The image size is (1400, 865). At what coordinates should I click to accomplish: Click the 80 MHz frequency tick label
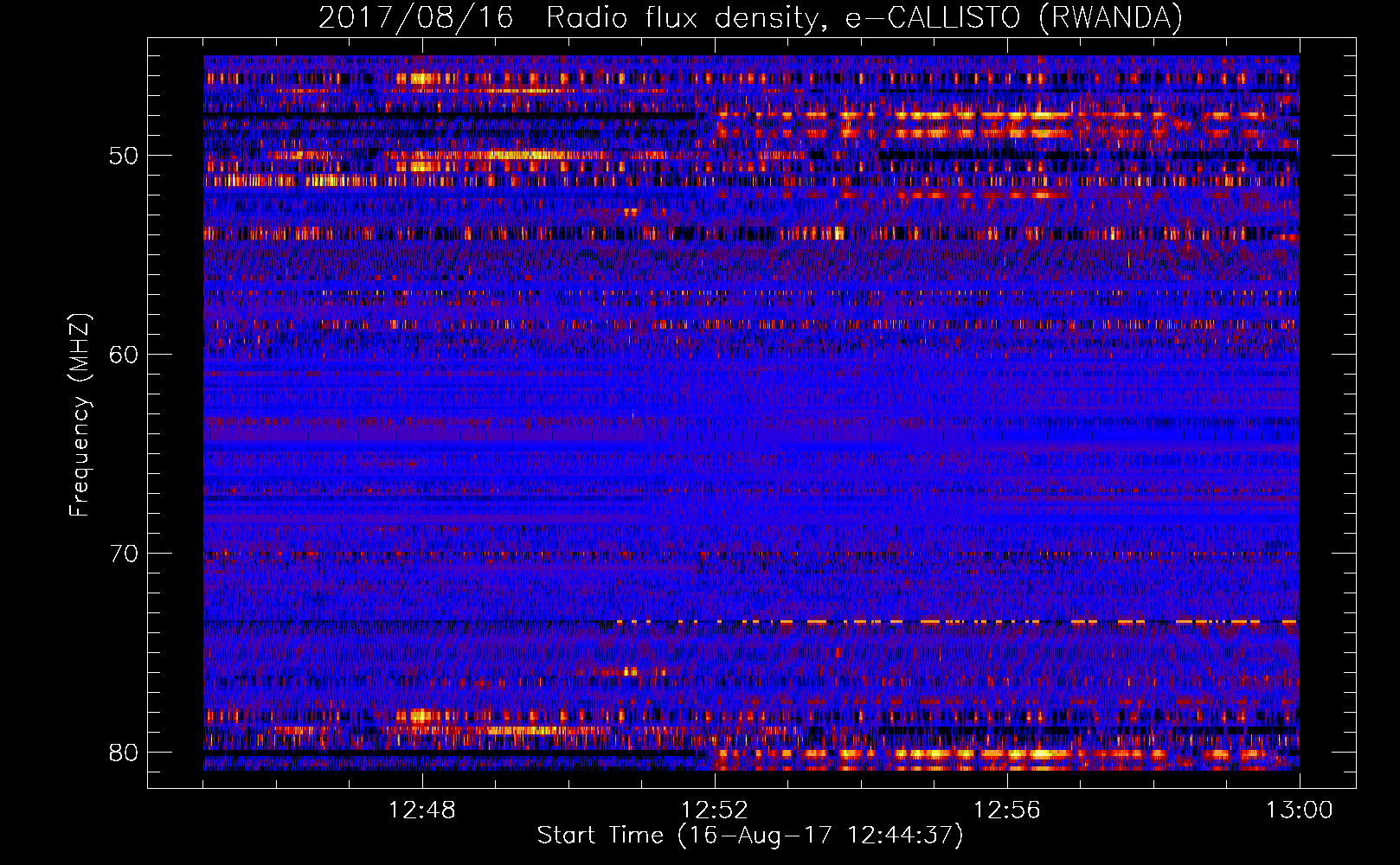pyautogui.click(x=124, y=753)
